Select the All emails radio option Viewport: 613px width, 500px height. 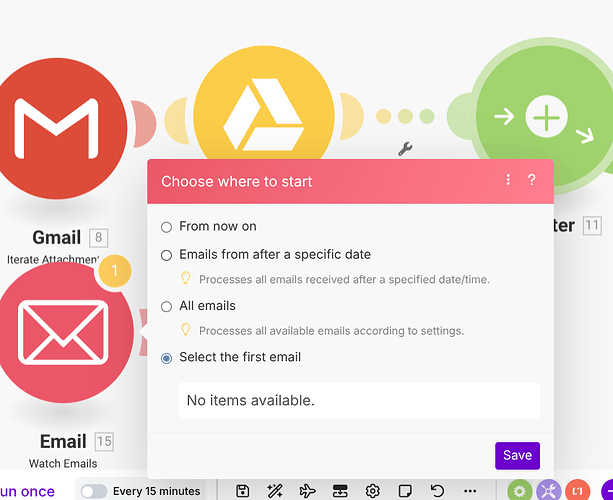point(167,306)
